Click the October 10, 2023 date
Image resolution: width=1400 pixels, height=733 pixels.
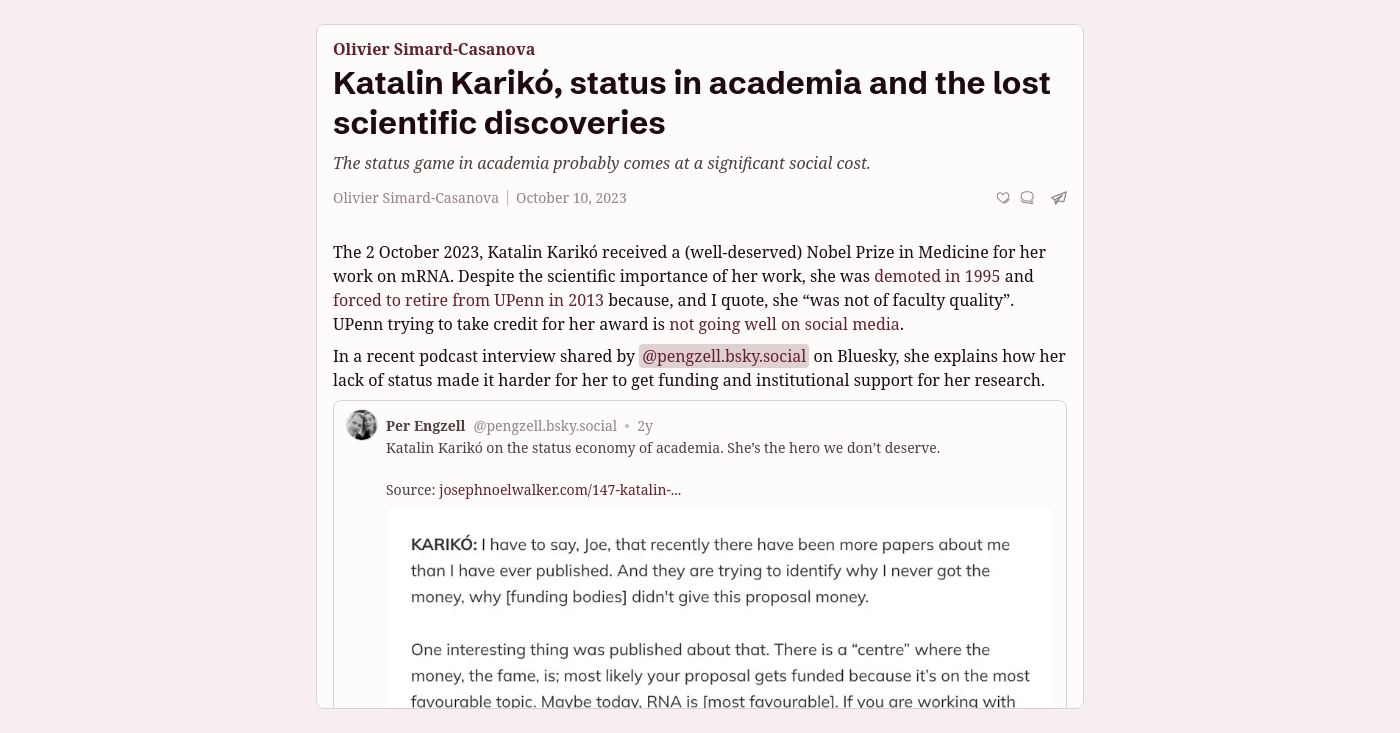(x=571, y=198)
